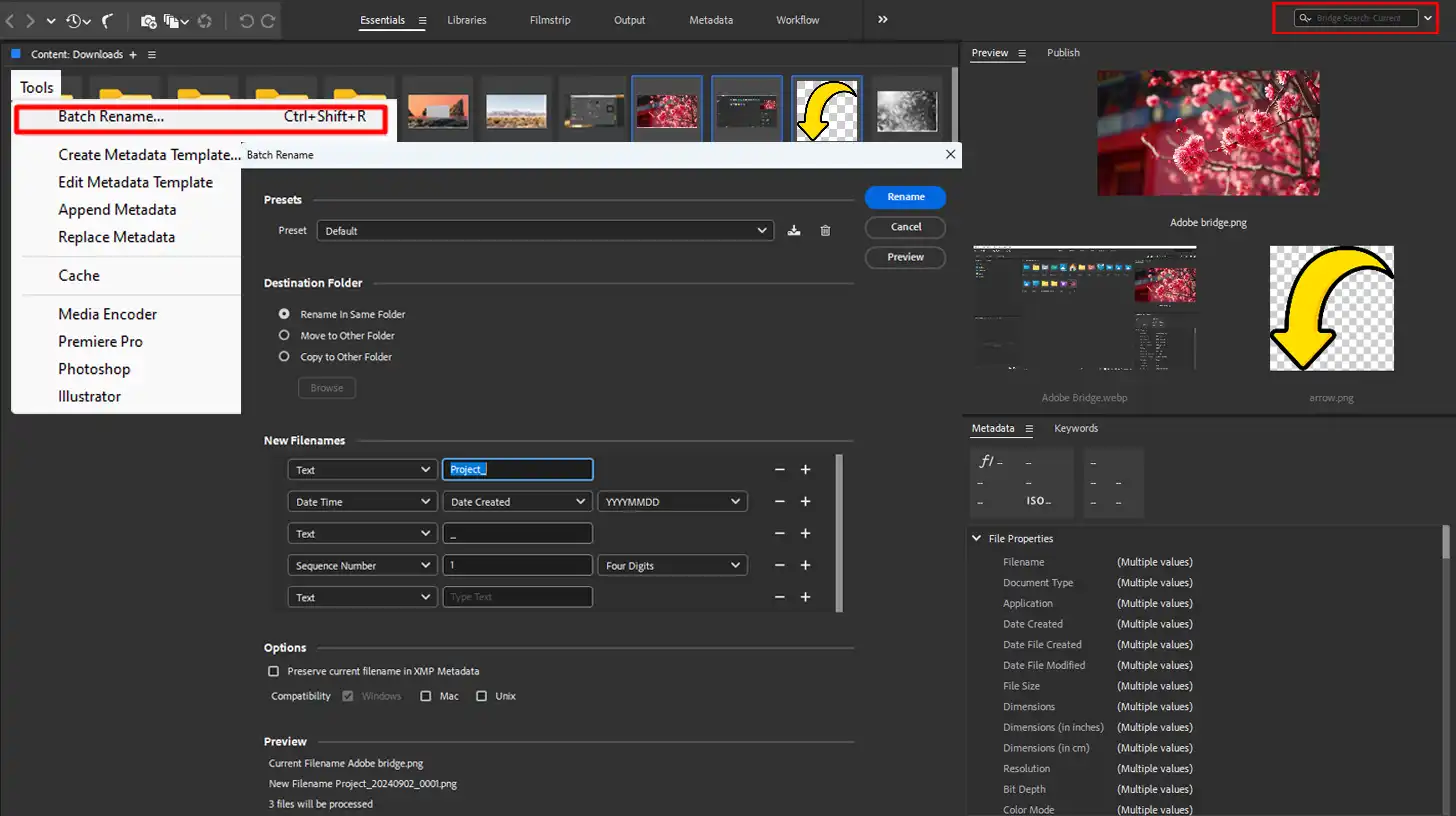This screenshot has height=816, width=1456.
Task: Add a row after the Type Text row
Action: 805,597
